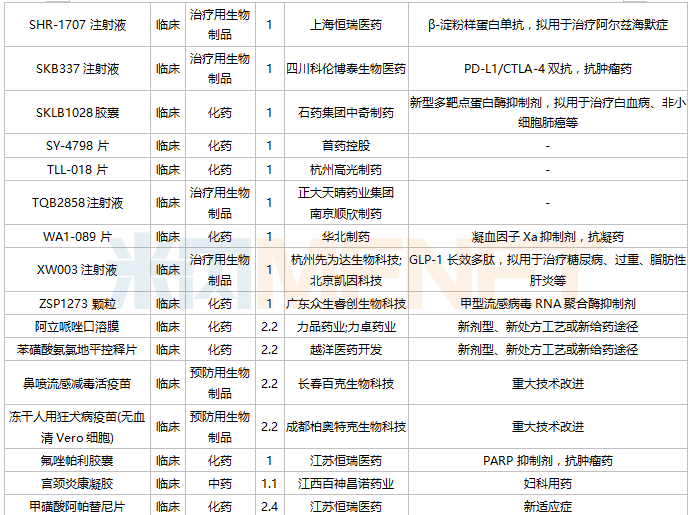
Task: Click '江苏恒瑞医药' in the 氟唑帕利胶囊 row
Action: pyautogui.click(x=346, y=460)
